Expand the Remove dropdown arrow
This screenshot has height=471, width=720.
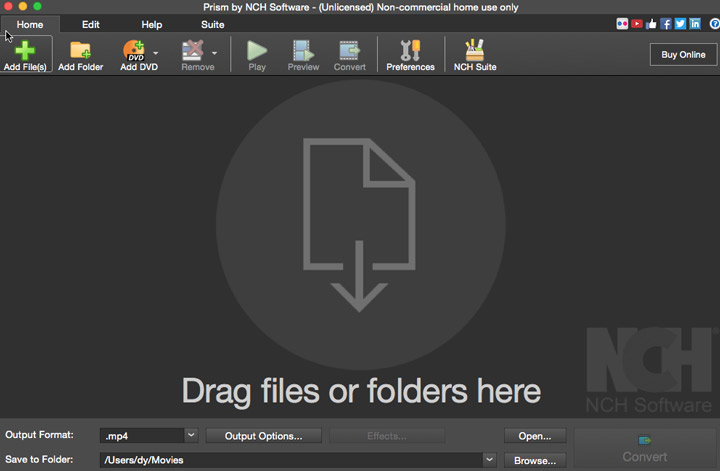pyautogui.click(x=214, y=53)
